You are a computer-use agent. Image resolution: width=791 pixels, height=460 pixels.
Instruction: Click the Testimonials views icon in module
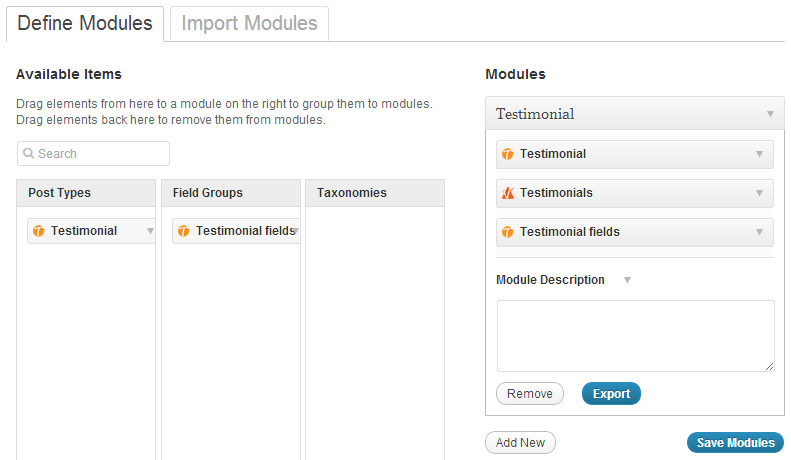[508, 193]
